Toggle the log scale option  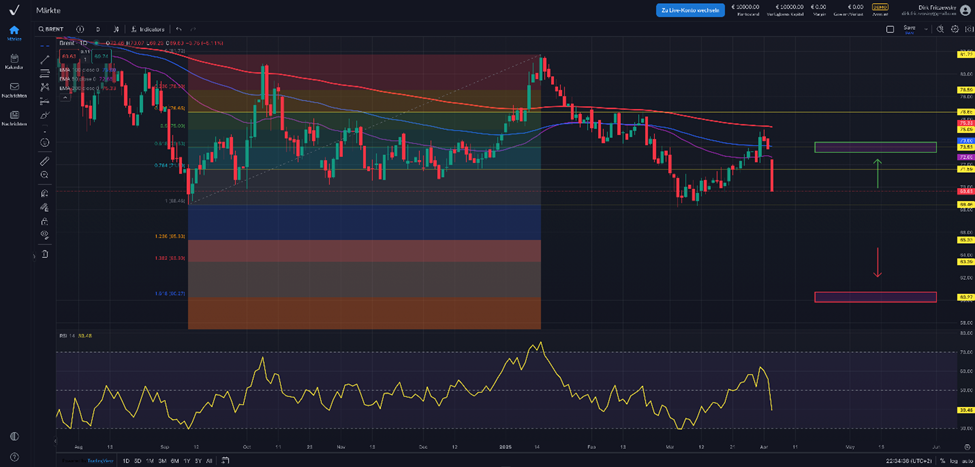[x=953, y=460]
